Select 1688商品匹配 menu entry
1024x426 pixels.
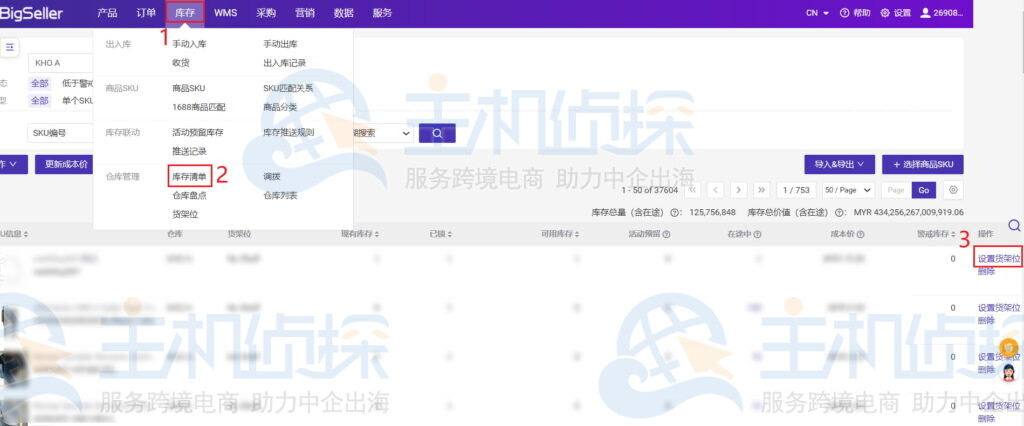(199, 107)
